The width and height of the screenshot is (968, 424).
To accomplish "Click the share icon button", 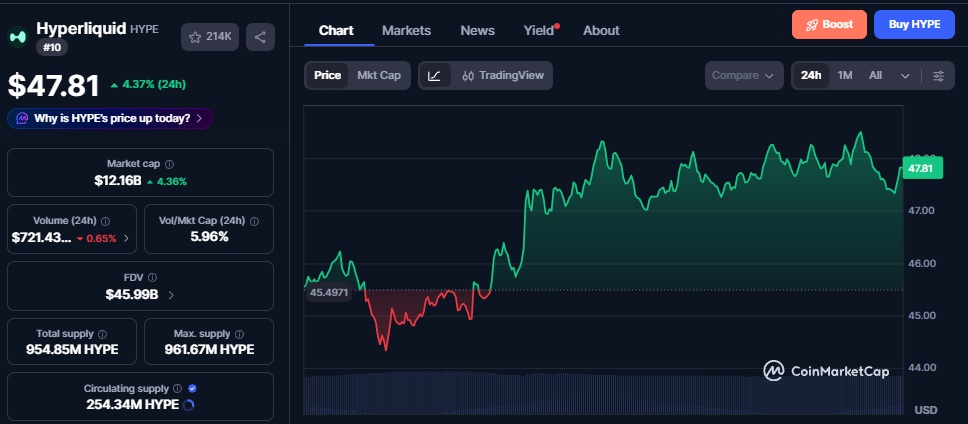I will [260, 37].
